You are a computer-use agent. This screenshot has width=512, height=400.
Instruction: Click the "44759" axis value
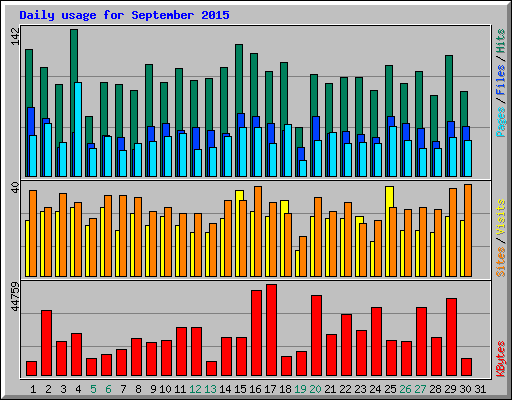click(x=15, y=296)
